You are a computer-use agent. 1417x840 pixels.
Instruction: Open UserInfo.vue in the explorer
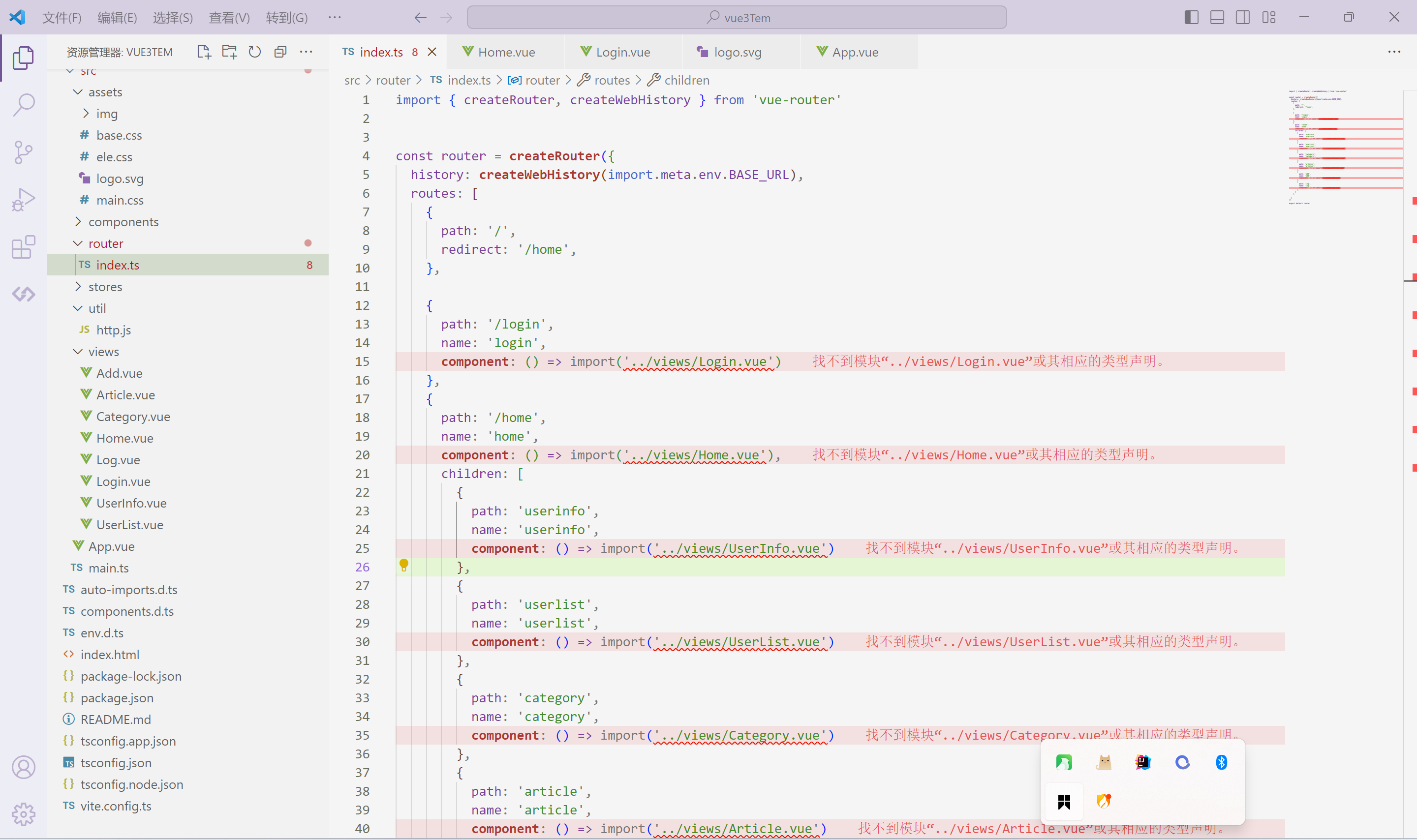tap(188, 503)
